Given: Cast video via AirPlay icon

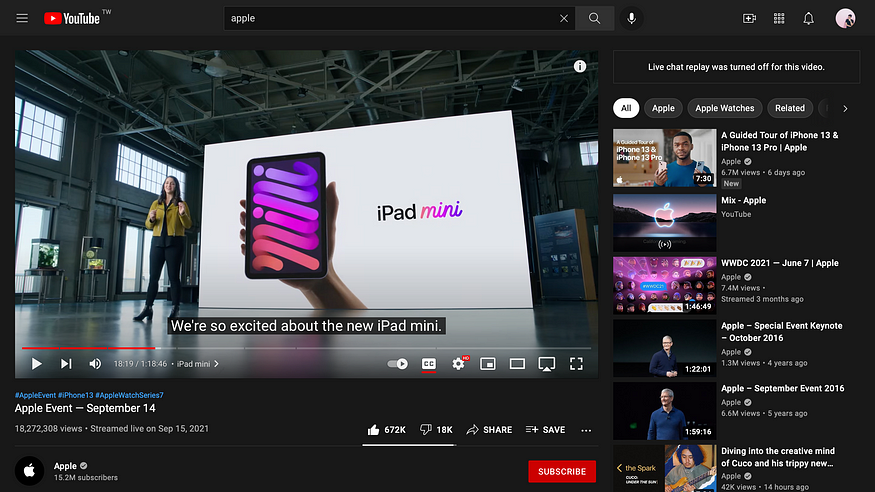Looking at the screenshot, I should pos(546,364).
